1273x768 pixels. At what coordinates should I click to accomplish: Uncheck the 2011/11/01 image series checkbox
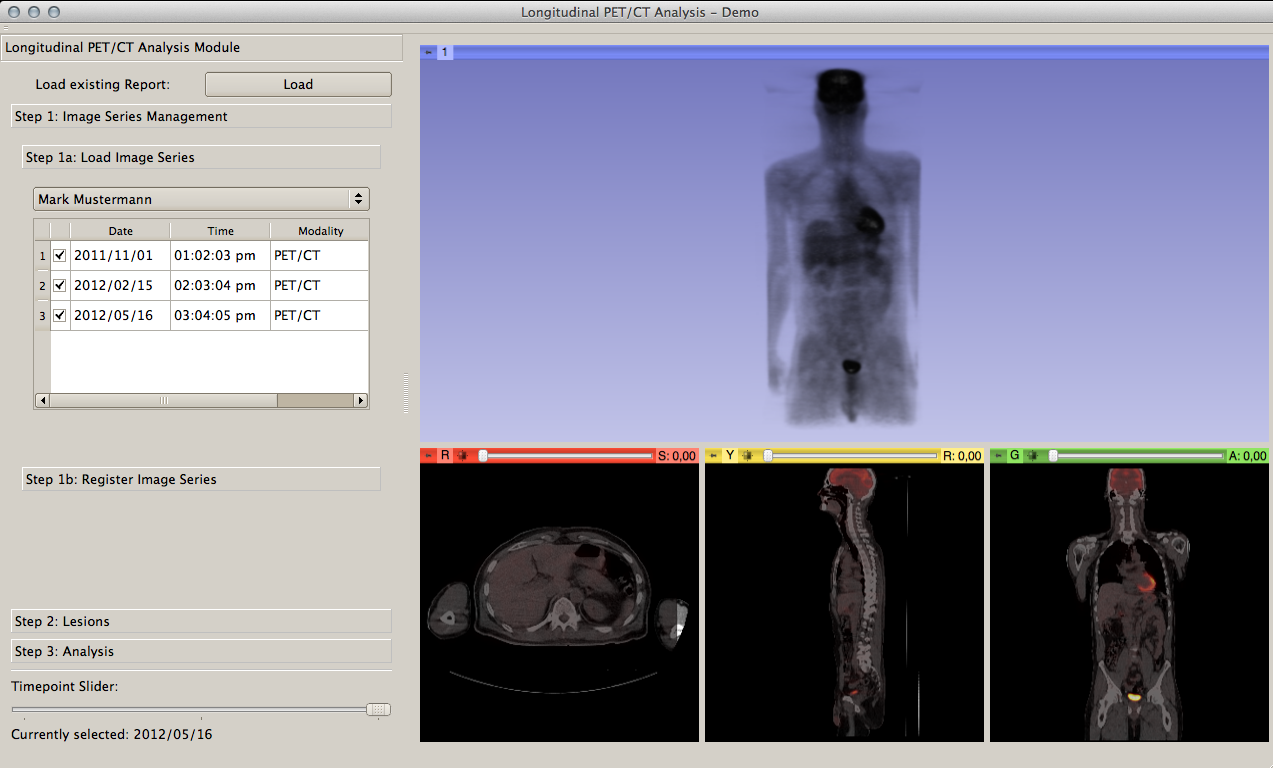(60, 256)
